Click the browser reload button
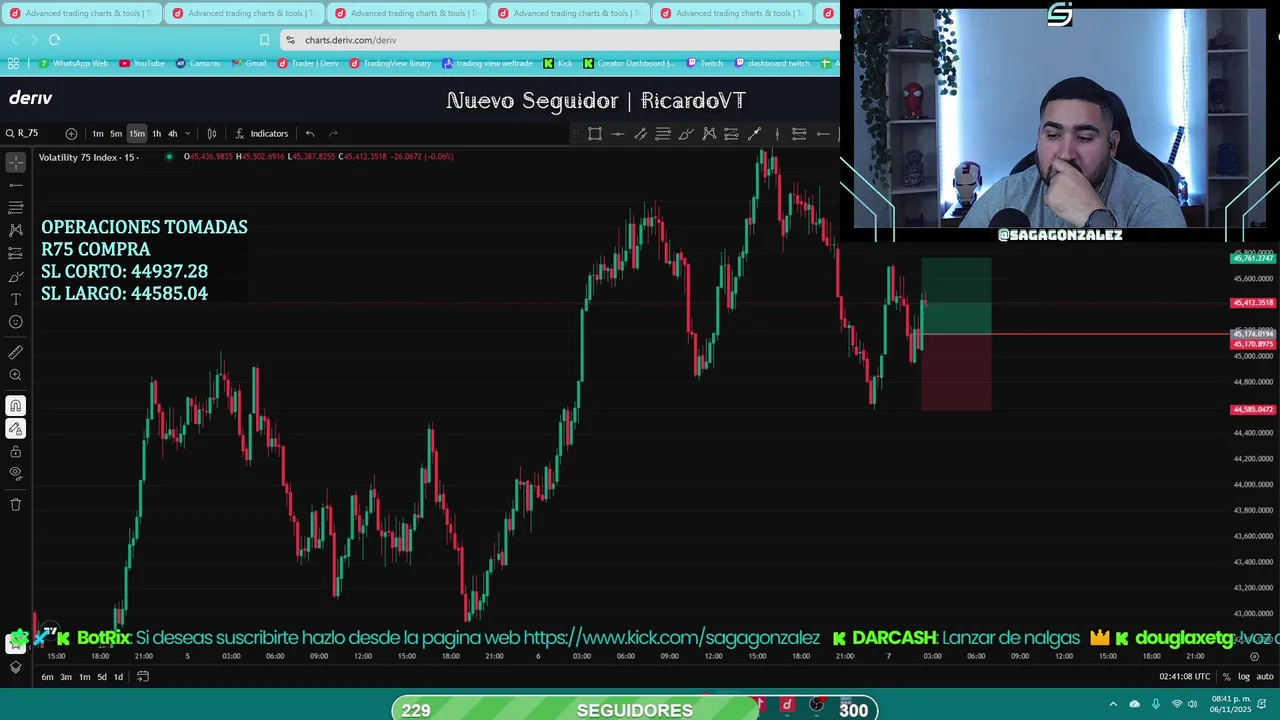The image size is (1280, 720). click(54, 40)
